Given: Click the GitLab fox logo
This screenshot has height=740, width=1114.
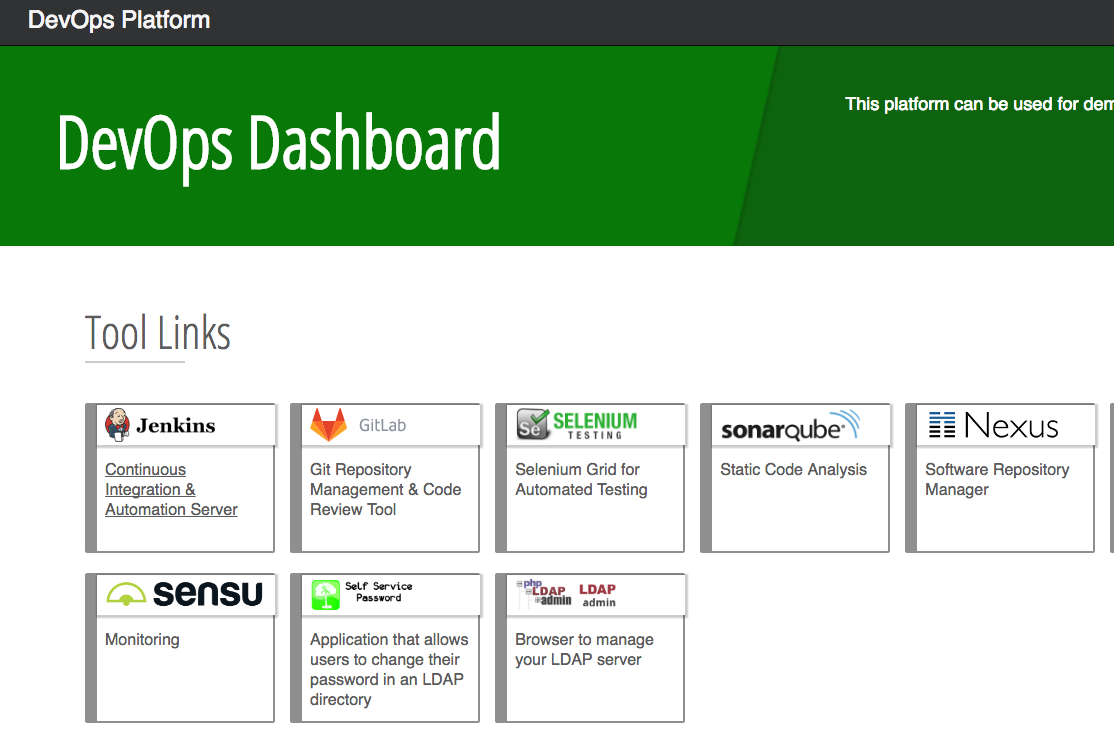Looking at the screenshot, I should 328,425.
